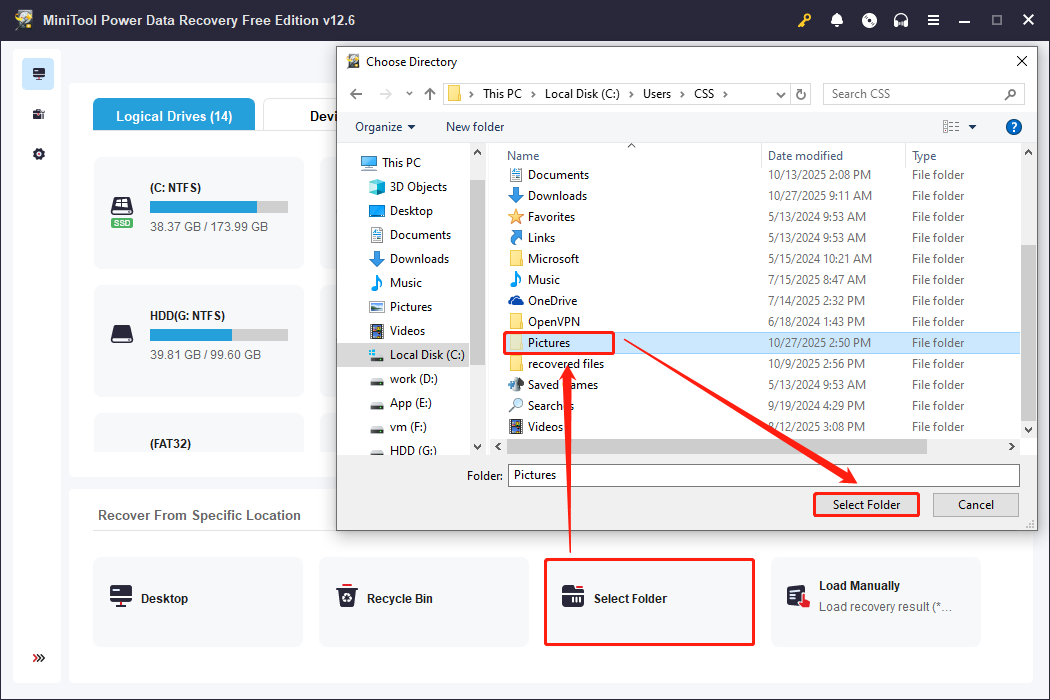Open Settings gear in left sidebar
Screen dimensions: 1050x700
click(38, 153)
